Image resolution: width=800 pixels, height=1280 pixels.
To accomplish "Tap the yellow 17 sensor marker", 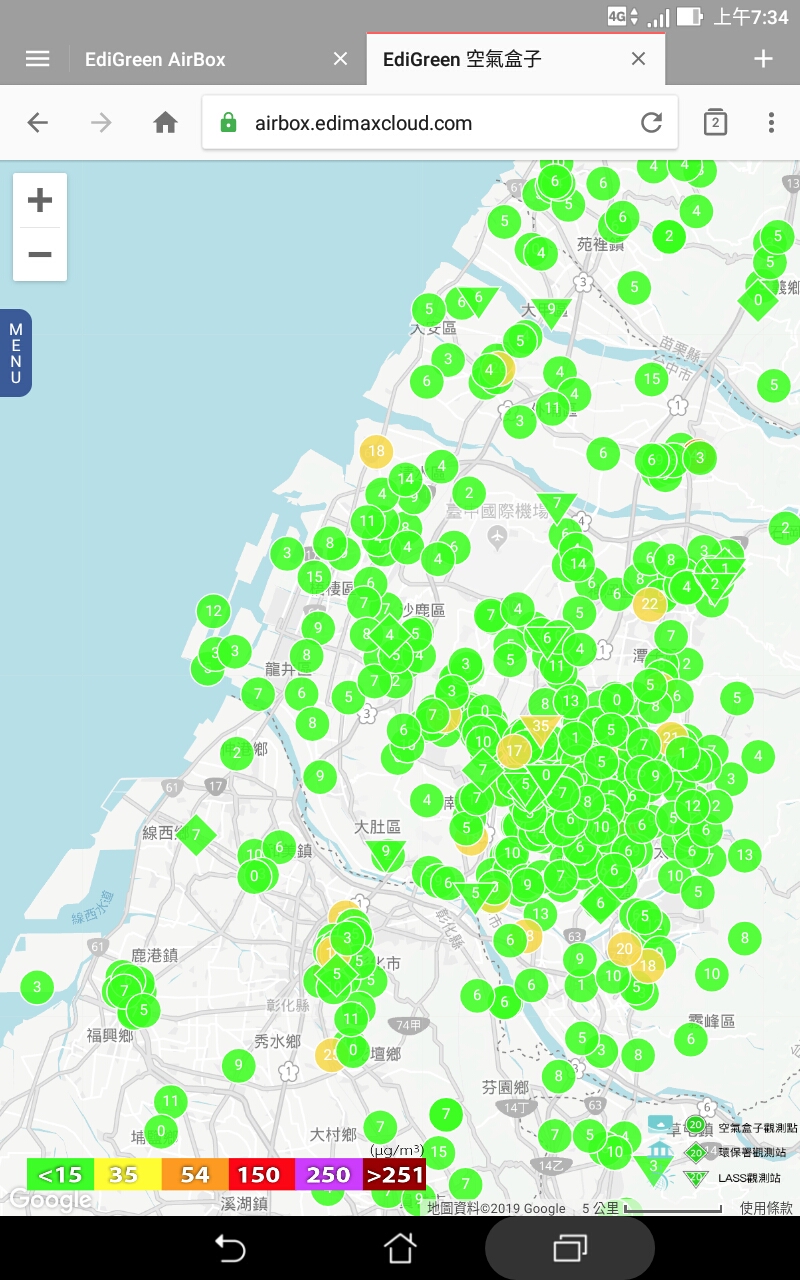I will point(515,750).
